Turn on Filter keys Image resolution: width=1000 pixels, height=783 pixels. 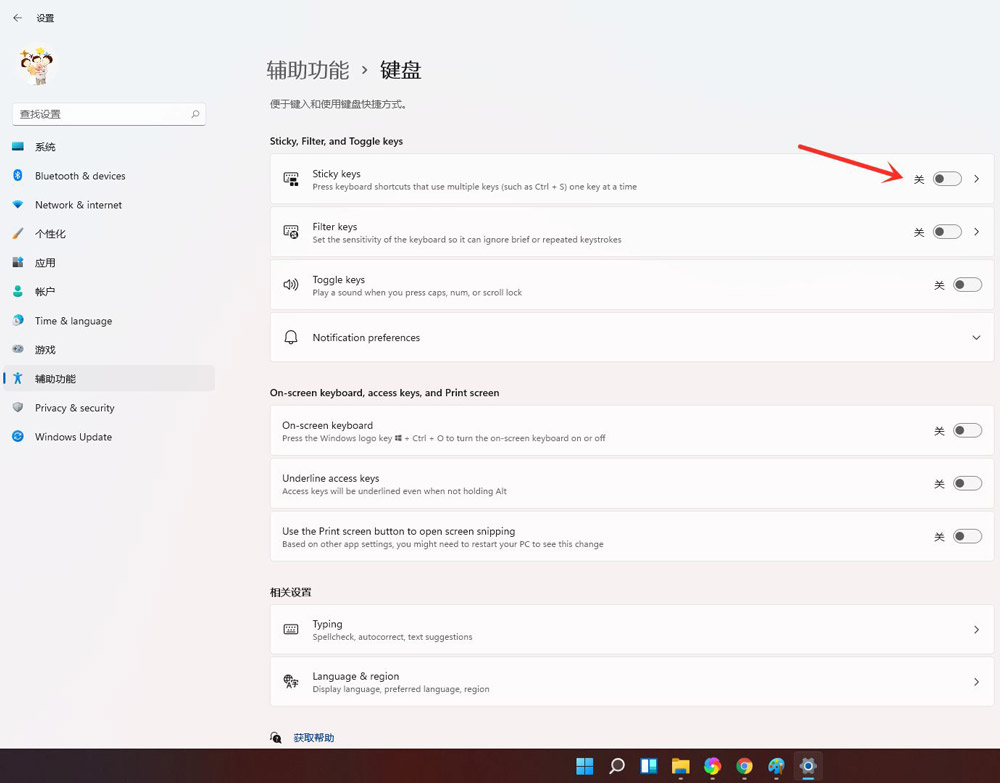tap(946, 231)
